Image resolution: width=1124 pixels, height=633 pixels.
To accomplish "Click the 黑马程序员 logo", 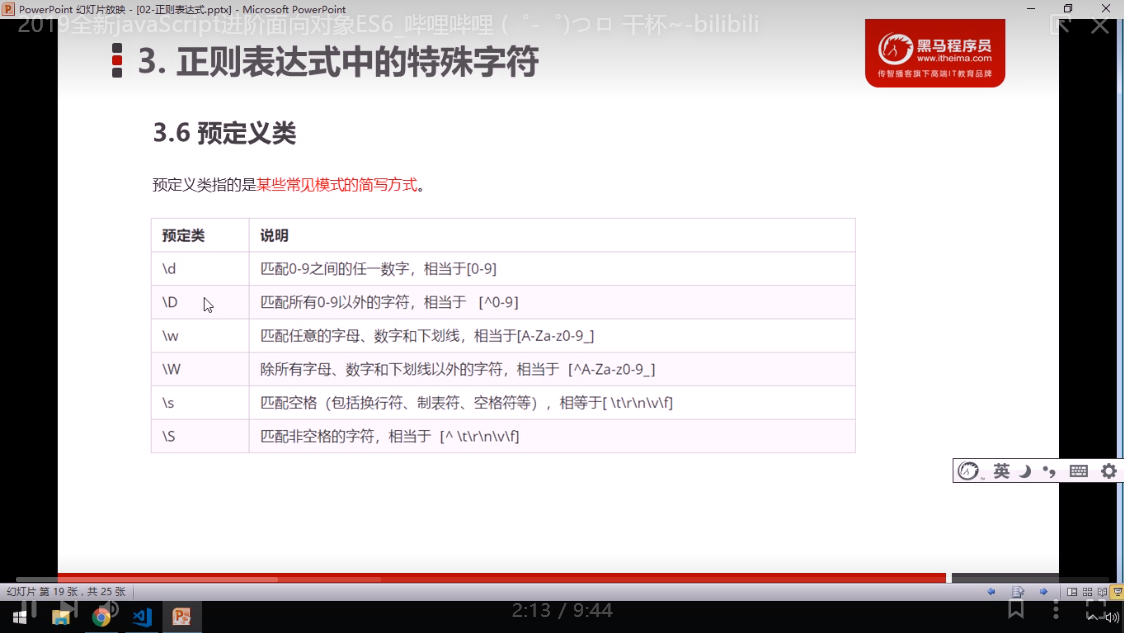I will coord(935,53).
